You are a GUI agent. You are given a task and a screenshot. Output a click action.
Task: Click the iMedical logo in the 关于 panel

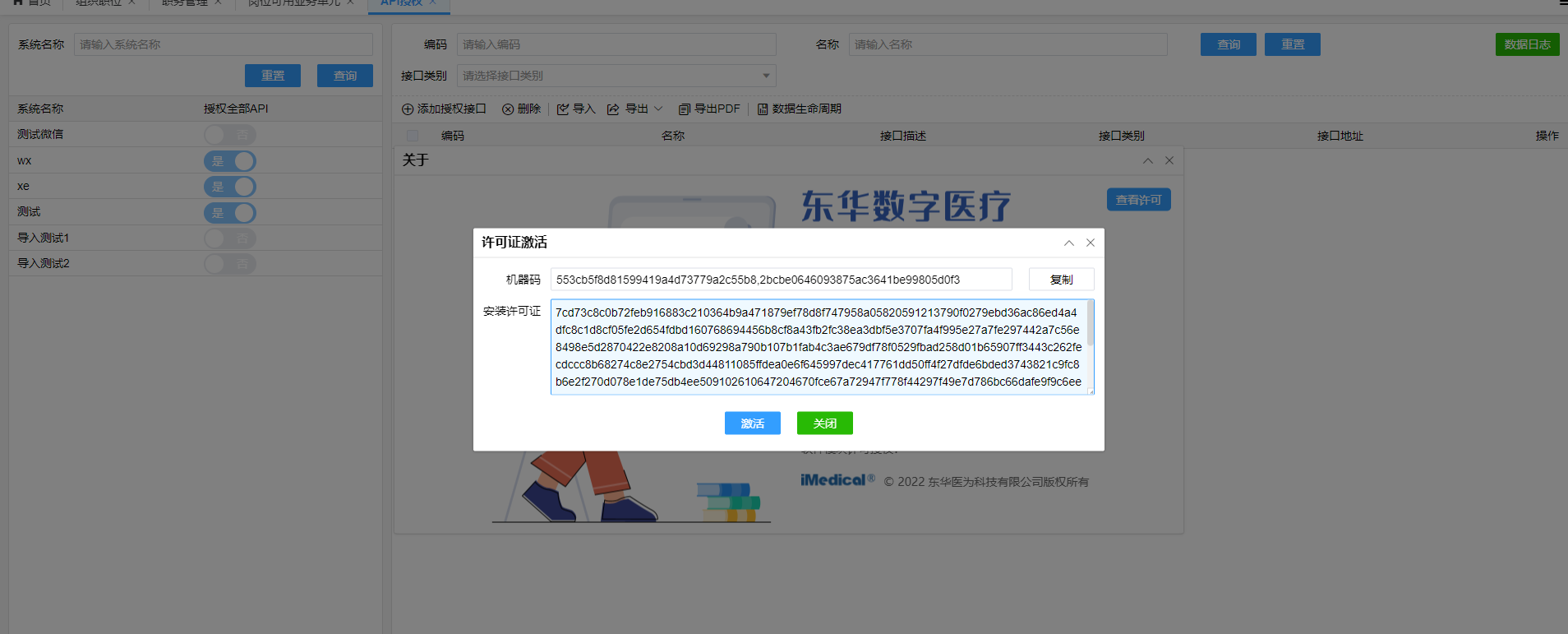point(837,480)
